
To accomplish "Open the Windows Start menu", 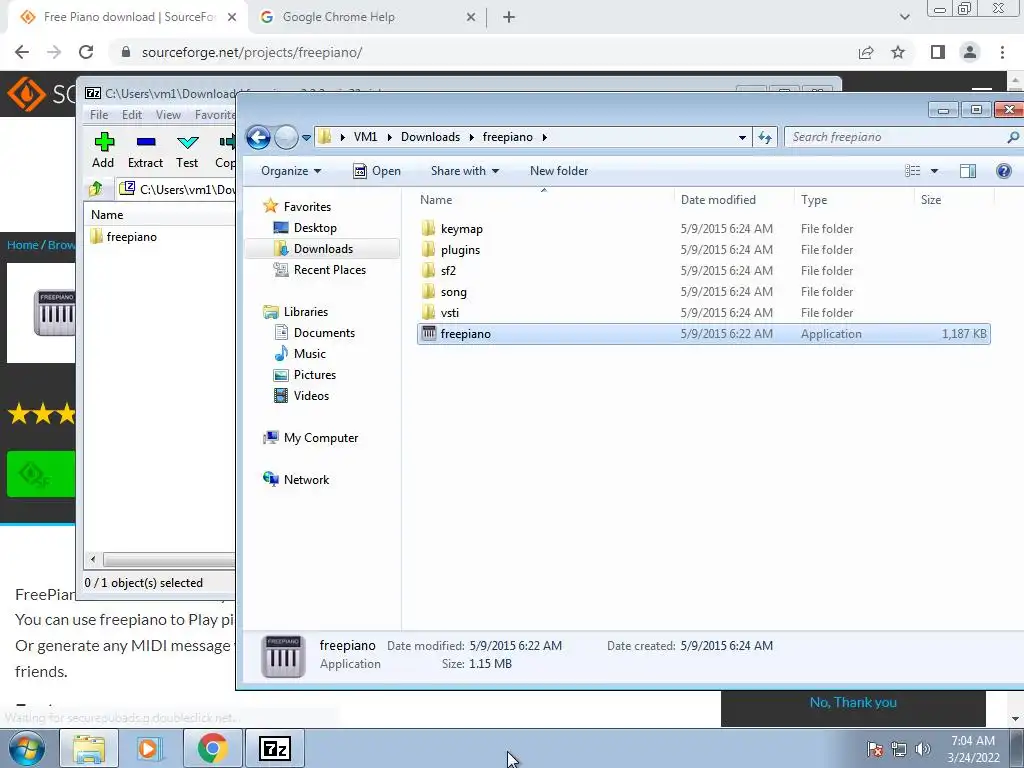I will coord(27,748).
